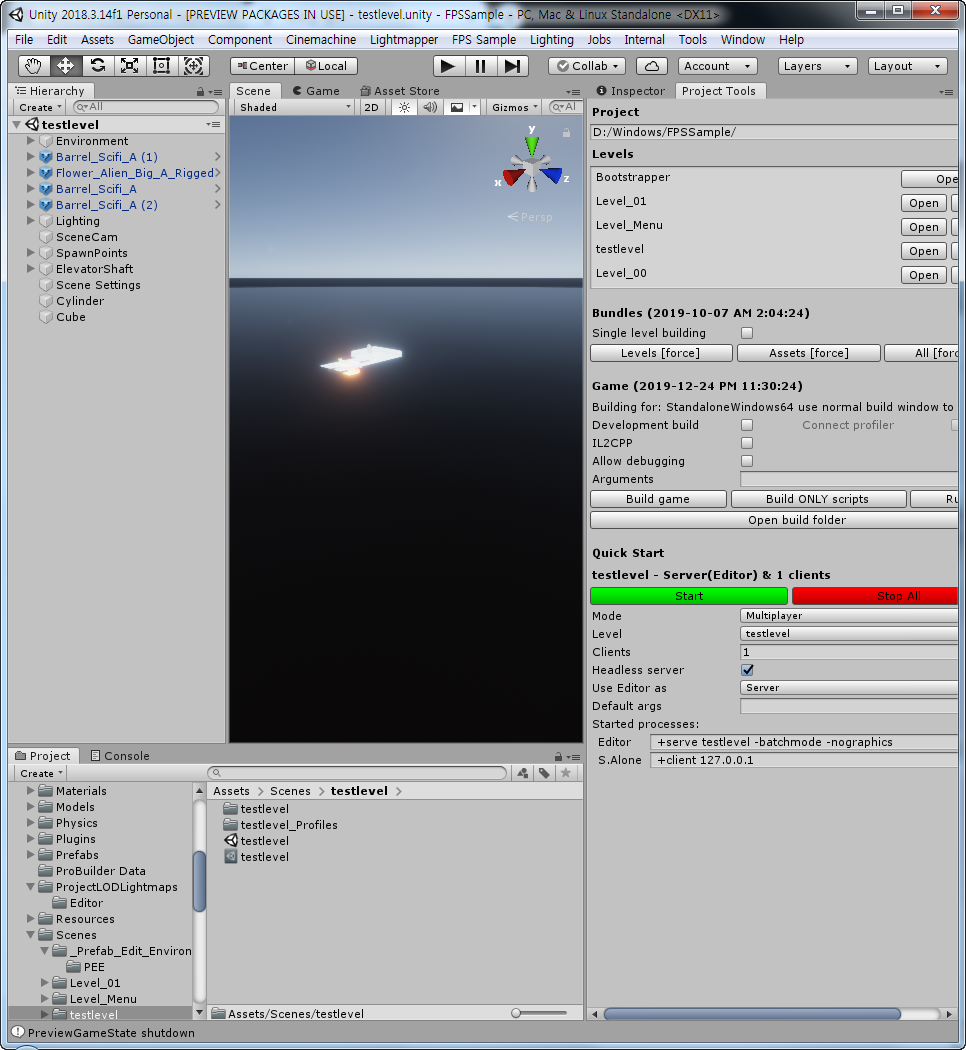Toggle scene lighting sun icon

404,107
